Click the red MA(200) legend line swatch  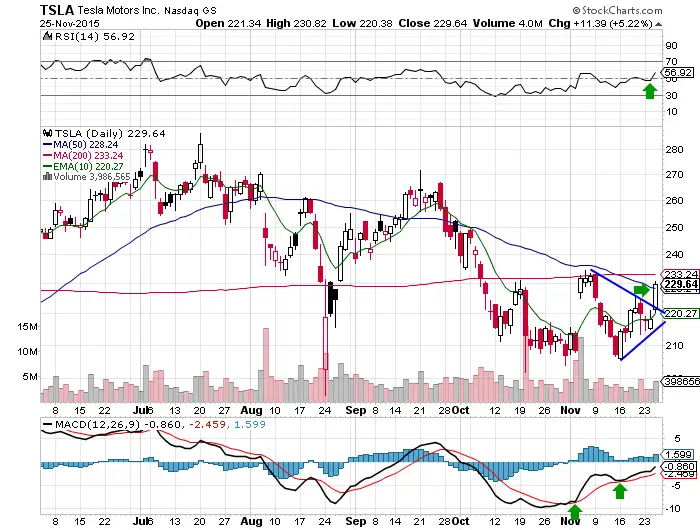(47, 155)
